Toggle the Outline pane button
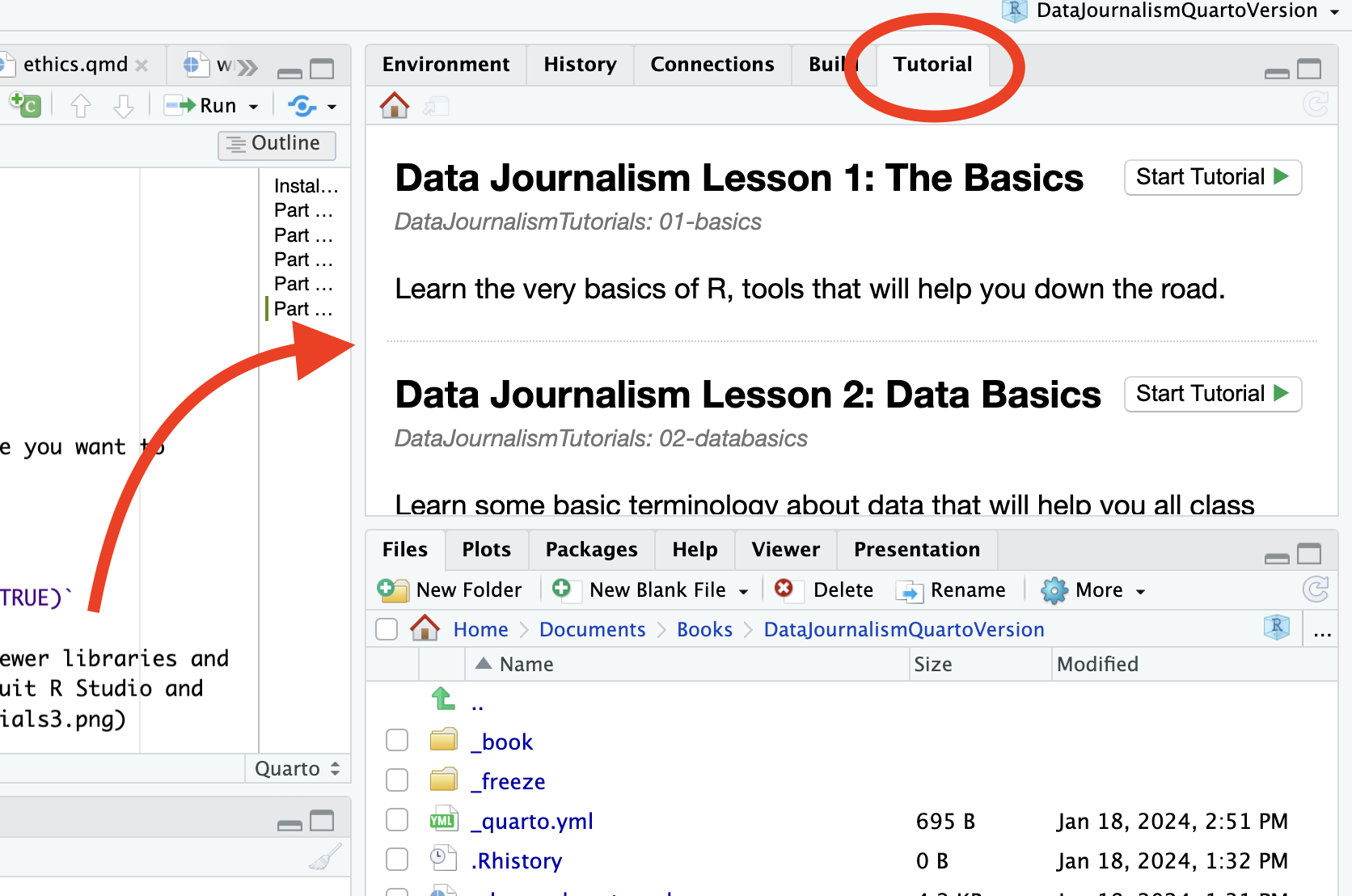Image resolution: width=1352 pixels, height=896 pixels. click(x=277, y=144)
